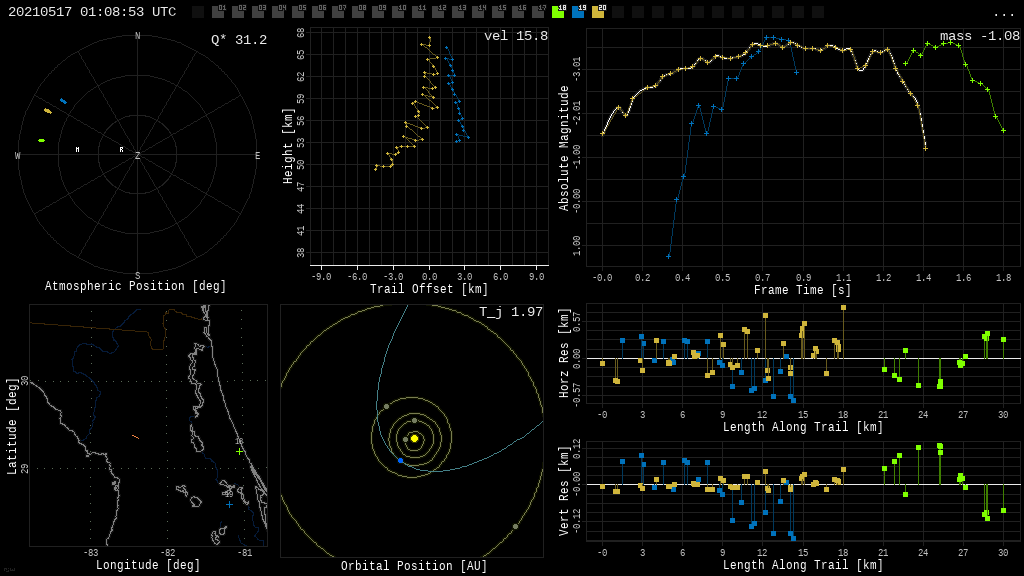Image resolution: width=1024 pixels, height=576 pixels.
Task: Click the yellow Sun in orbital plot
Action: 414,438
